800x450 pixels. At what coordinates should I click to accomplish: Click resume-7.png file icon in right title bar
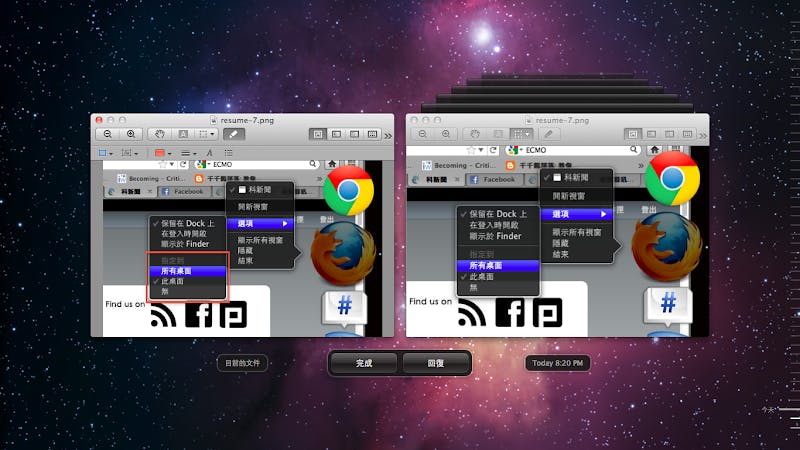point(529,120)
